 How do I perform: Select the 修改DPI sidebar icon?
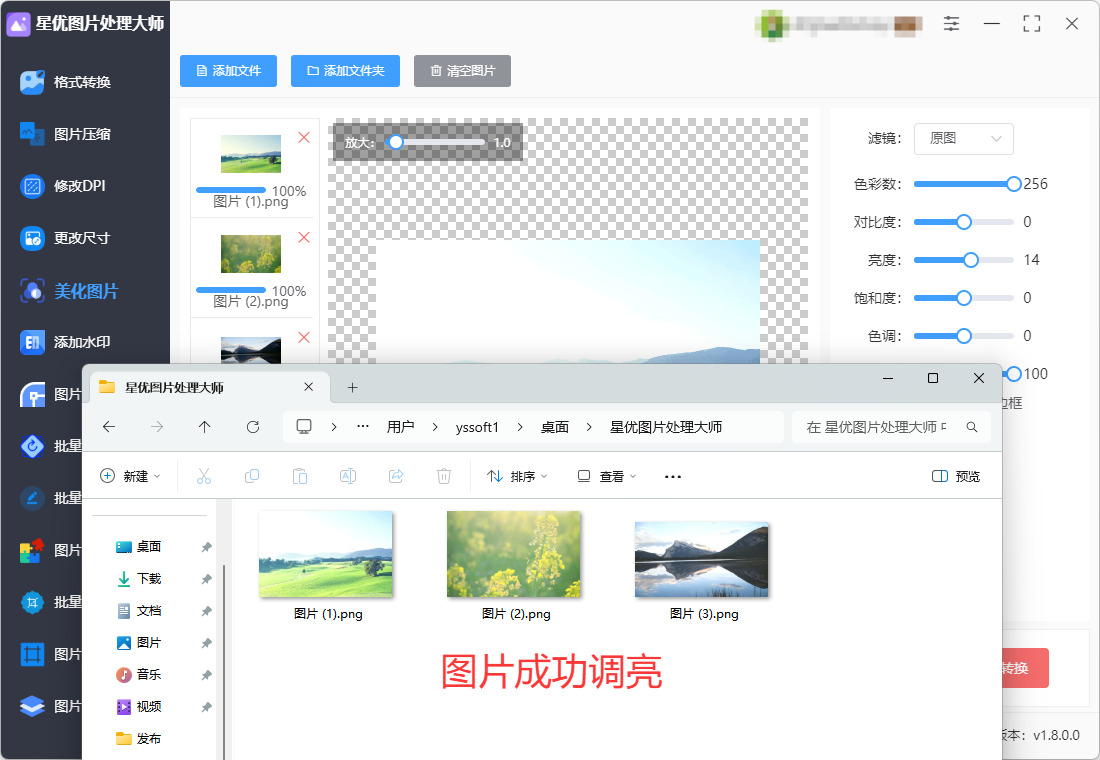[x=32, y=186]
